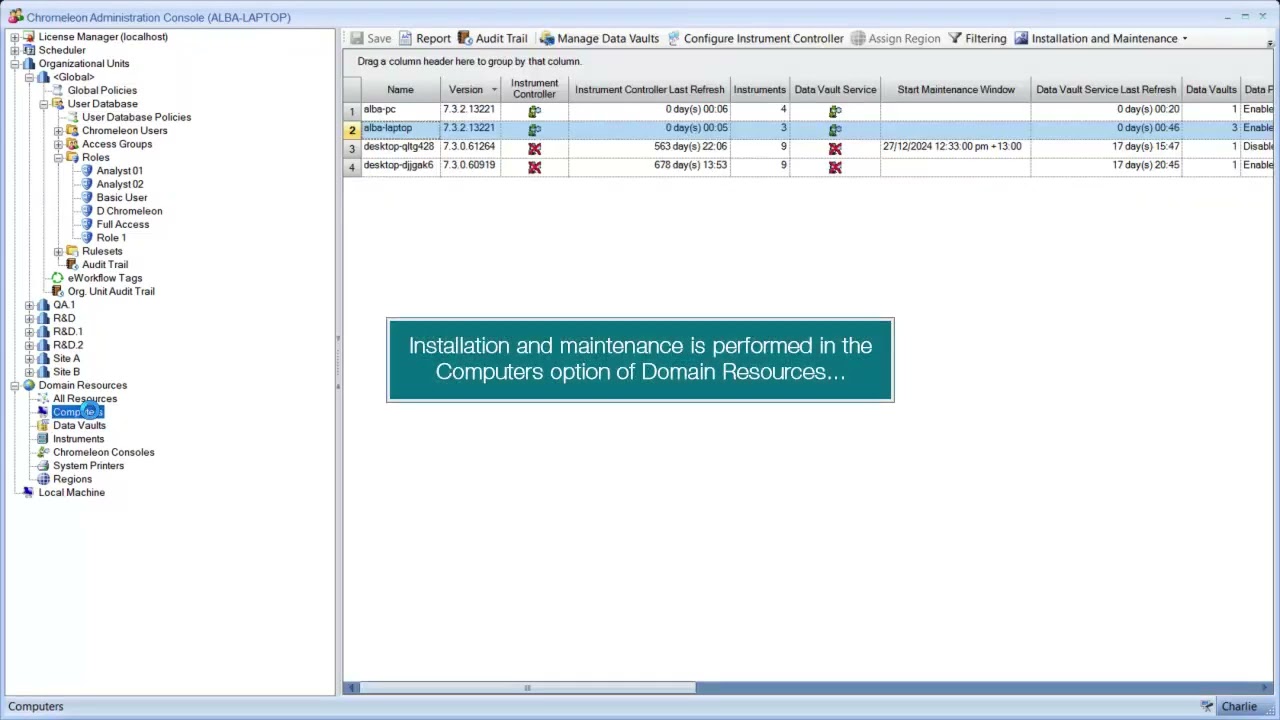This screenshot has width=1280, height=720.
Task: Click the Manage Data Vaults icon
Action: [x=547, y=39]
